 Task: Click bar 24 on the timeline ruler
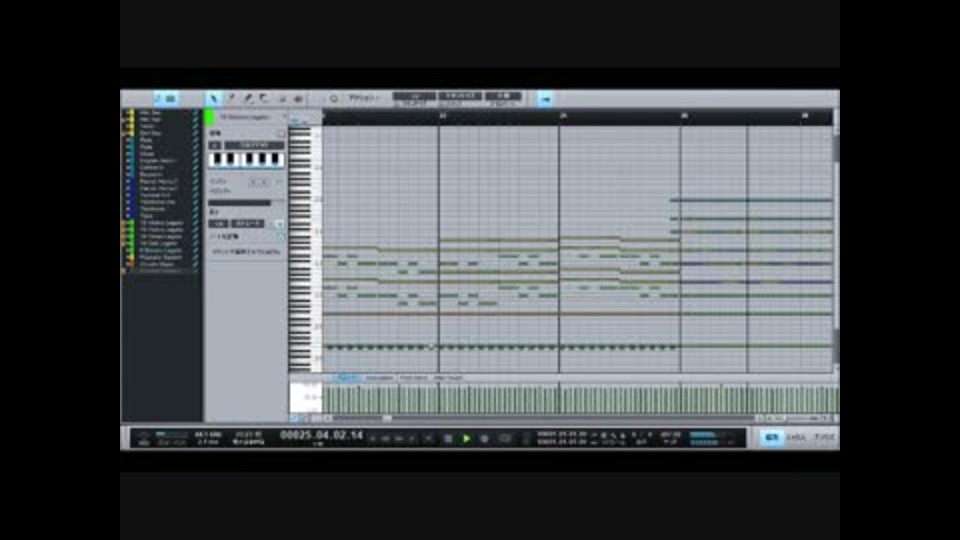[x=563, y=116]
